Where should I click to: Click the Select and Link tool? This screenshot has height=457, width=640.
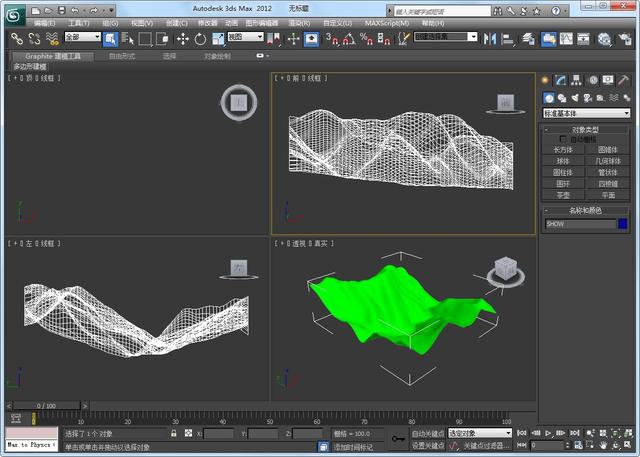pyautogui.click(x=16, y=39)
